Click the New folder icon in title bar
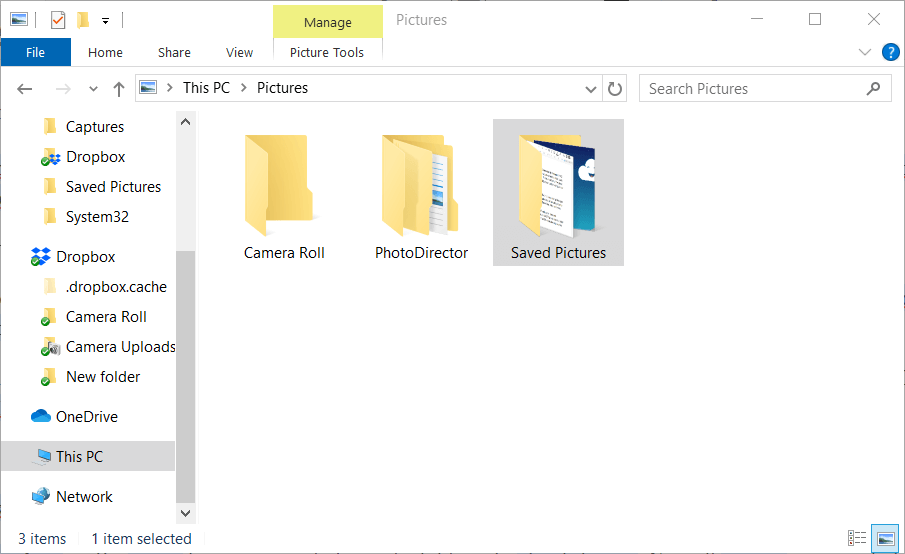Image resolution: width=905 pixels, height=554 pixels. tap(83, 20)
